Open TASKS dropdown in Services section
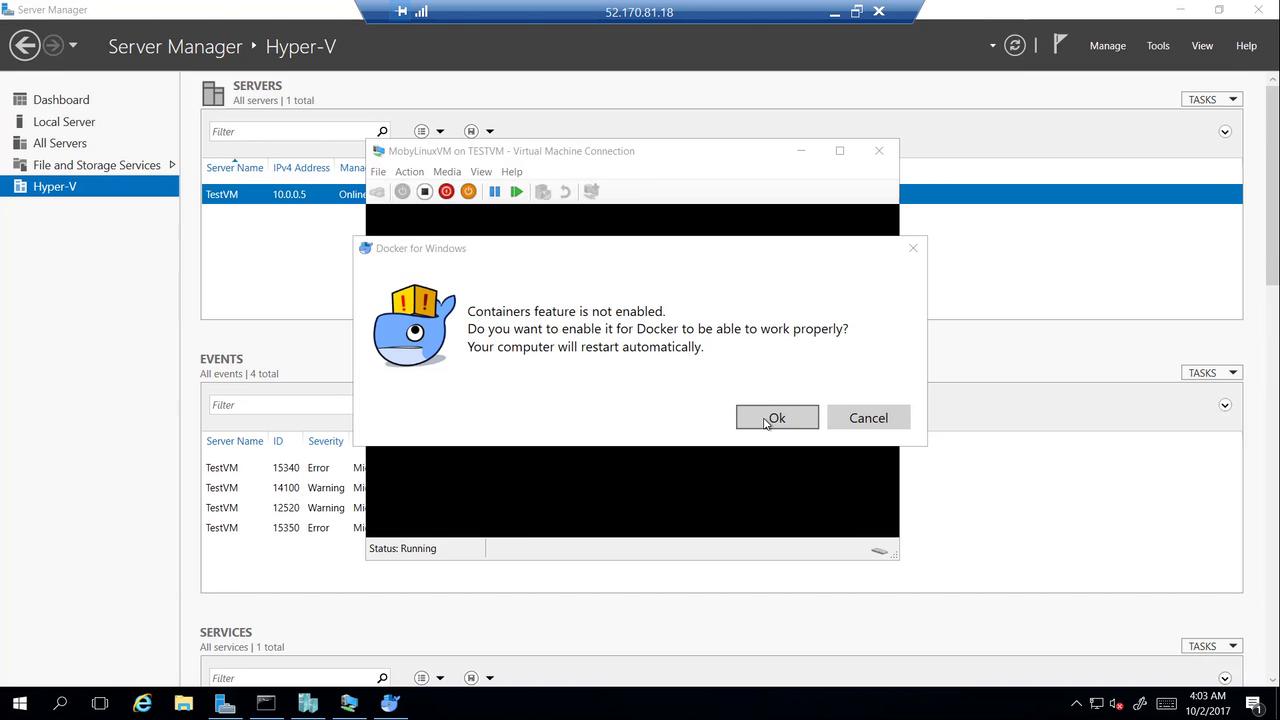 pos(1211,646)
